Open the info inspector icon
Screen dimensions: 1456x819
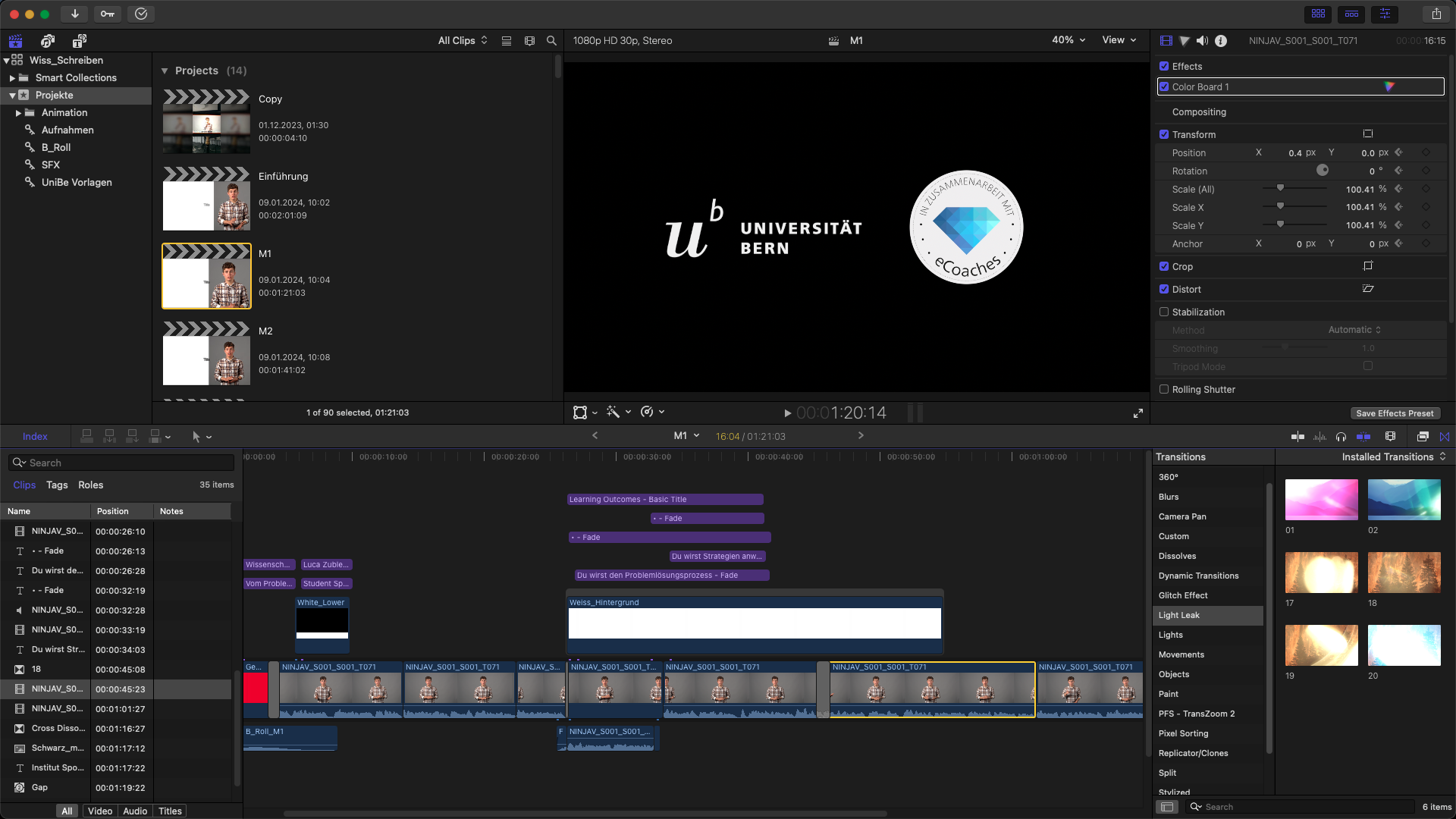click(x=1221, y=41)
